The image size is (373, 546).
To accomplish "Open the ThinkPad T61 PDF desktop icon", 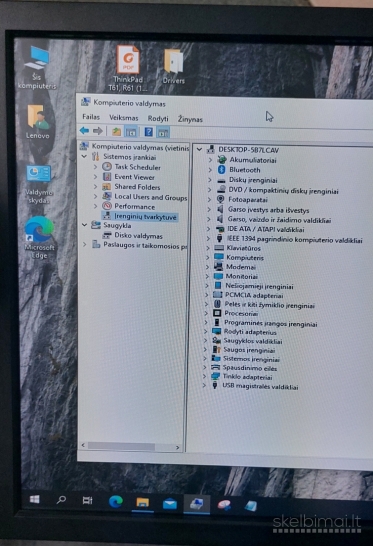I will pos(128,69).
